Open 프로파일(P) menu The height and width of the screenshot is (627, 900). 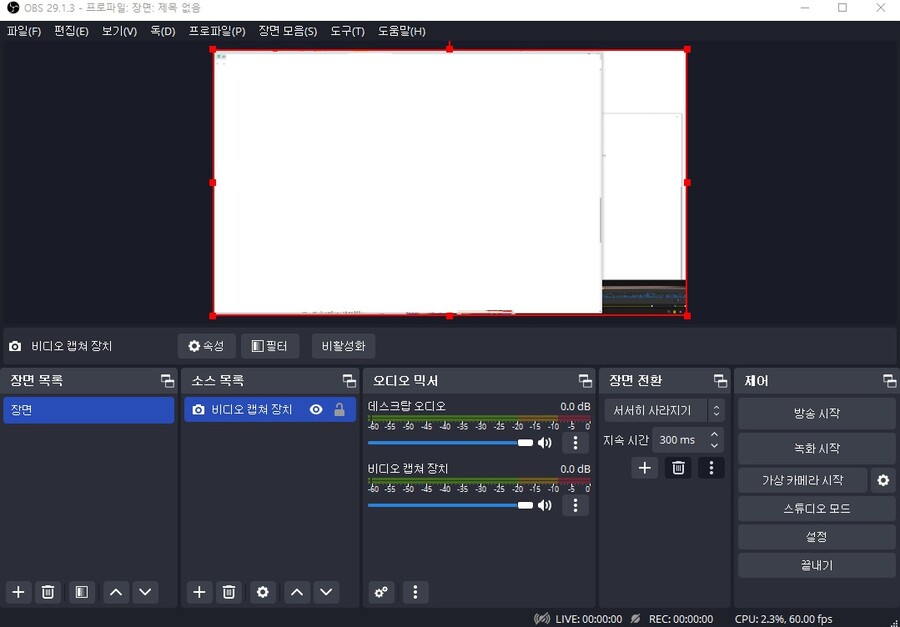coord(217,31)
